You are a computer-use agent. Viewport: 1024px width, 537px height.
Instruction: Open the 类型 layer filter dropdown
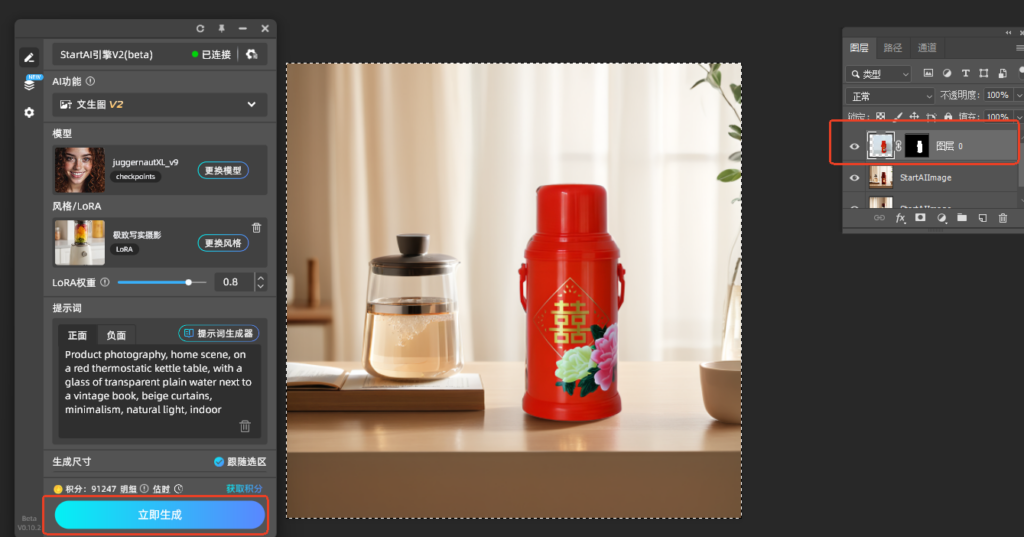point(878,74)
